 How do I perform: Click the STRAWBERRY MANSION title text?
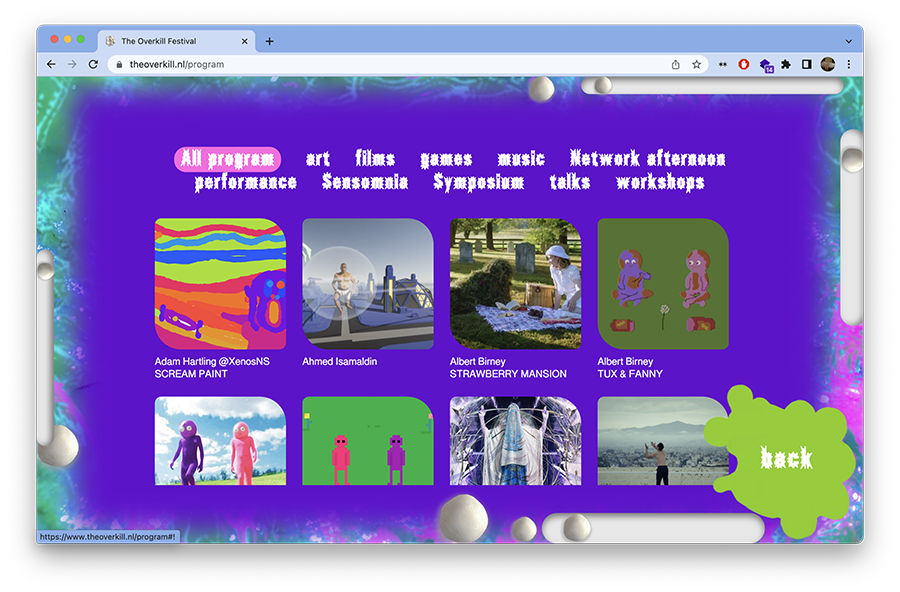[x=508, y=374]
